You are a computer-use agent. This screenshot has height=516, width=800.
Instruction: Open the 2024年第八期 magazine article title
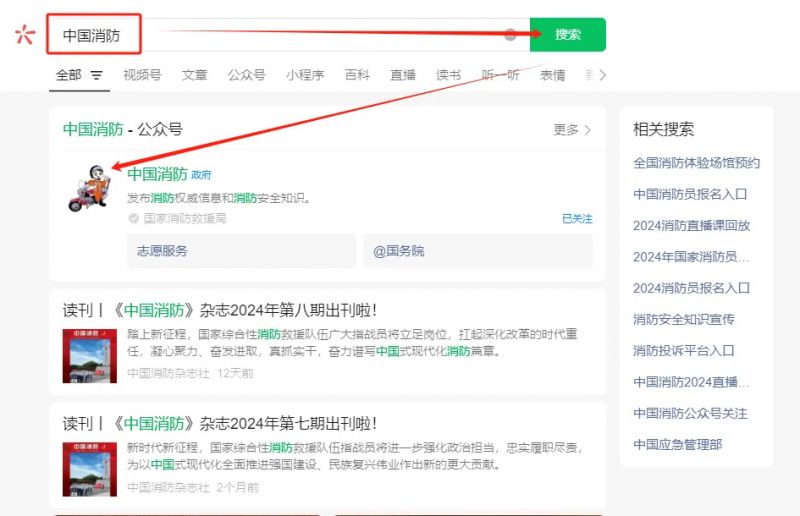(220, 310)
